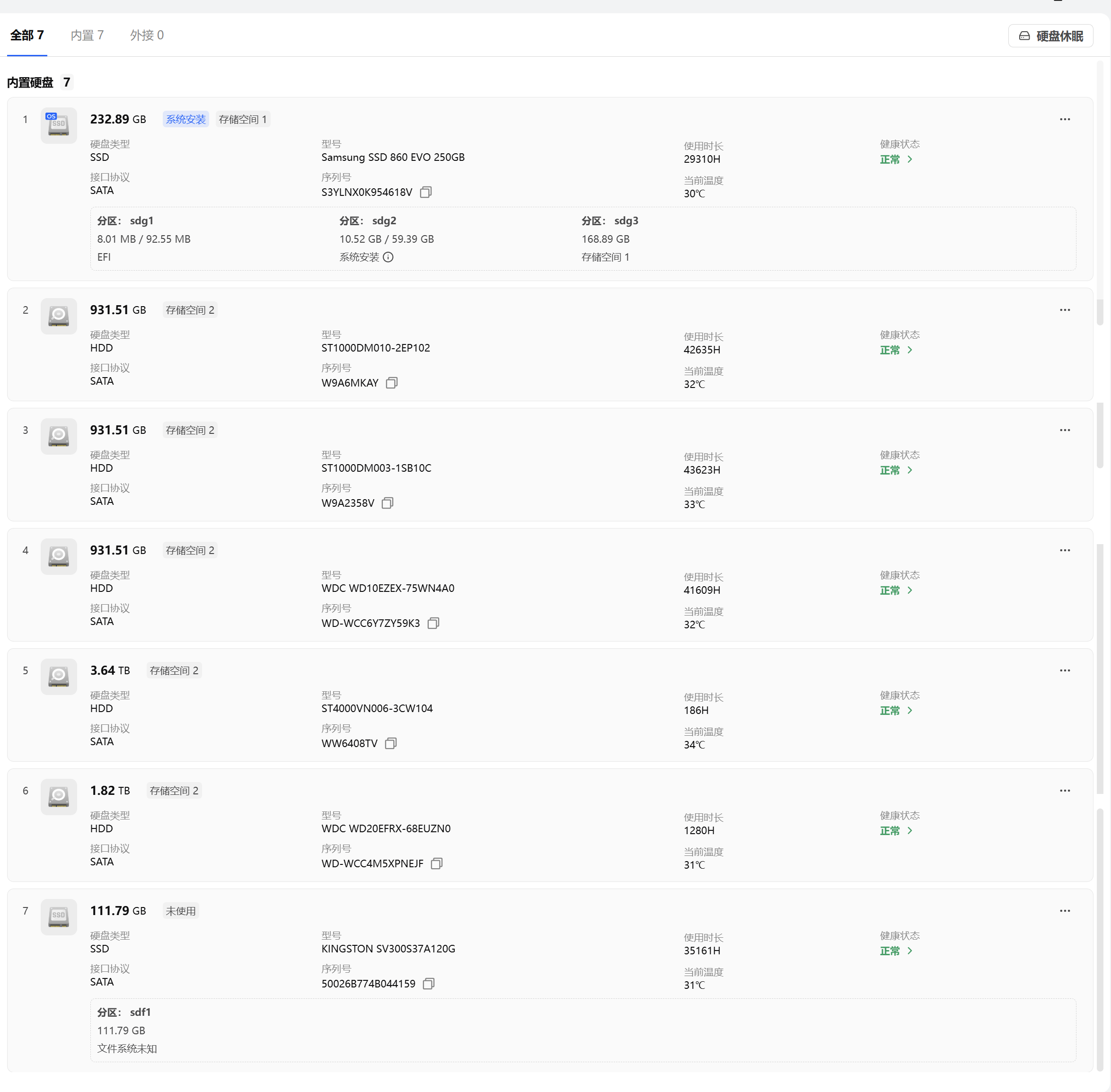Copy serial number WW6408TV
This screenshot has width=1111, height=1092.
coord(390,743)
